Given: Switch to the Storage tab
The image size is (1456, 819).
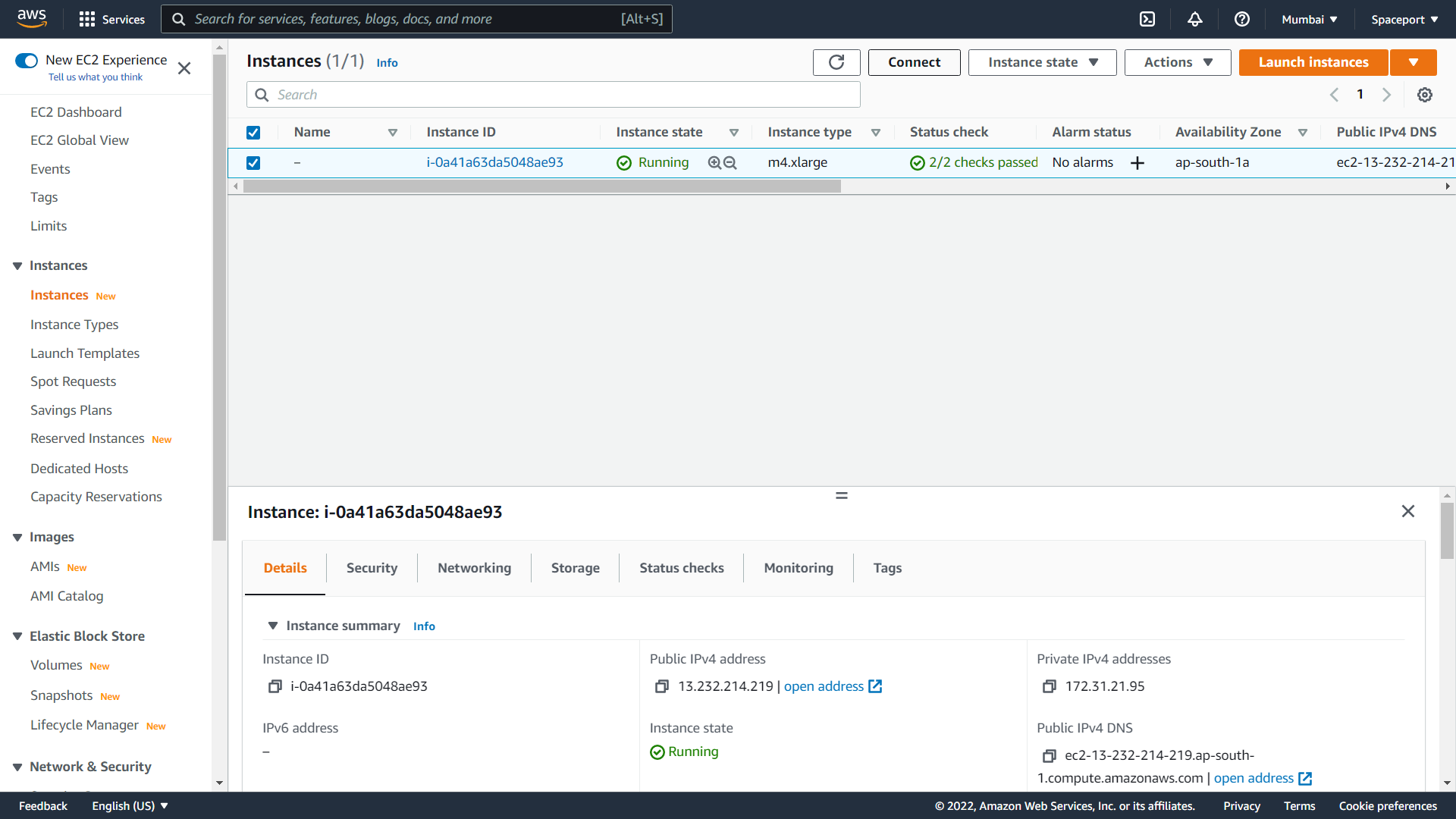Looking at the screenshot, I should pyautogui.click(x=575, y=568).
